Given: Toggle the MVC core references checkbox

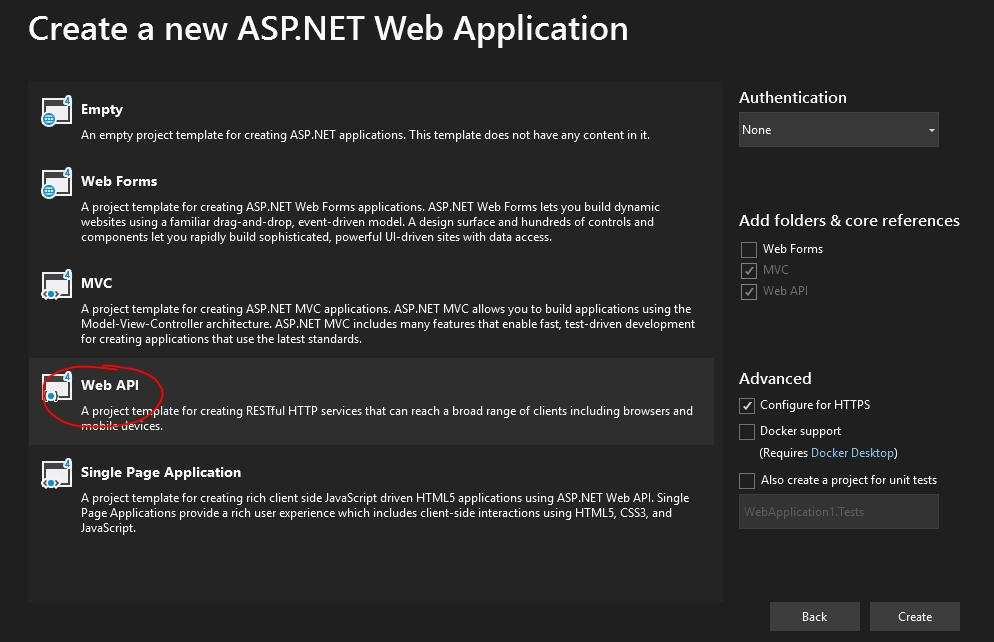Looking at the screenshot, I should click(x=749, y=271).
